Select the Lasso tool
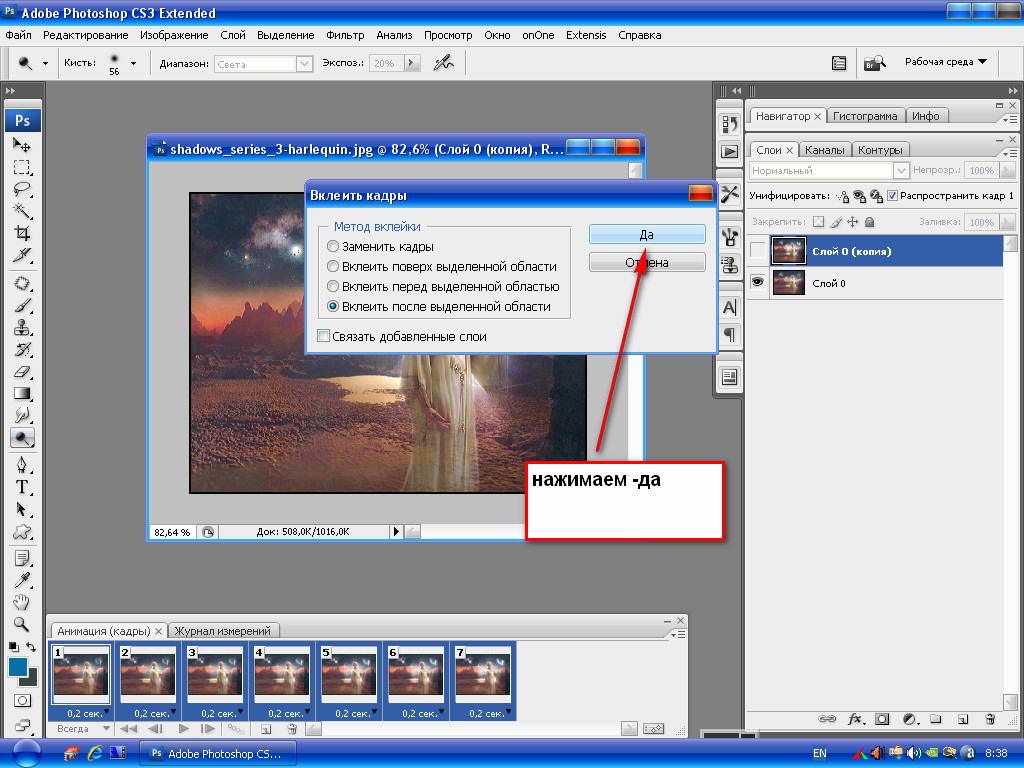 tap(22, 189)
